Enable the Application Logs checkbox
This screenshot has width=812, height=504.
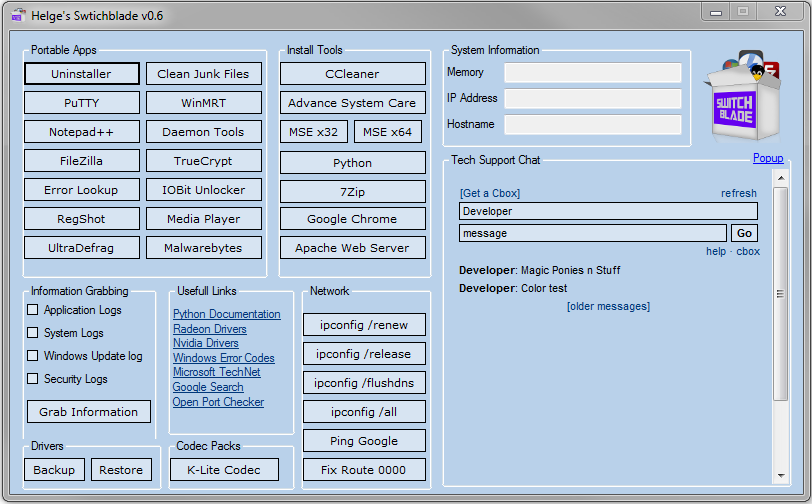click(33, 310)
